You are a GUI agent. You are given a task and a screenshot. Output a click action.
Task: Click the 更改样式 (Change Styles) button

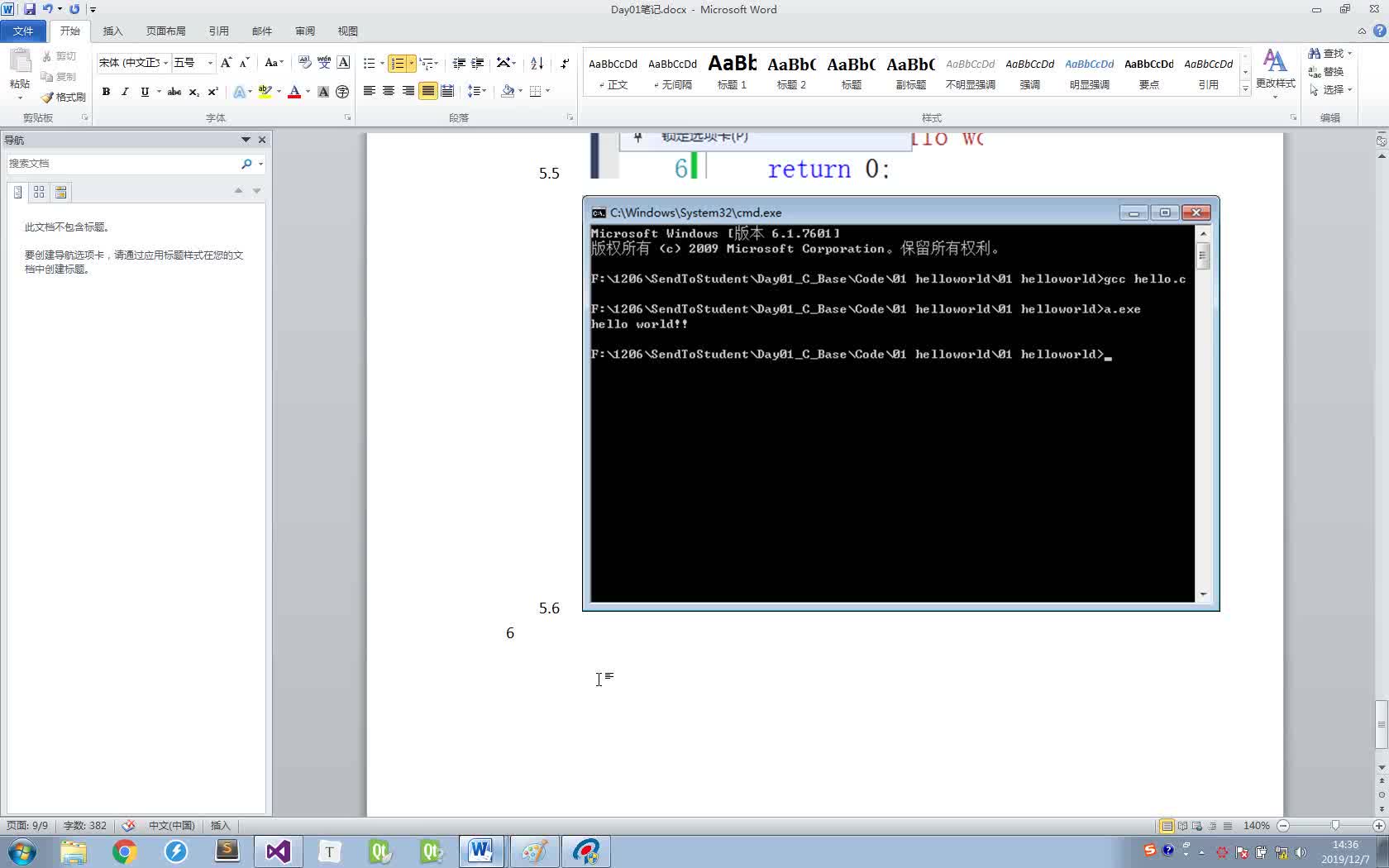click(x=1275, y=72)
